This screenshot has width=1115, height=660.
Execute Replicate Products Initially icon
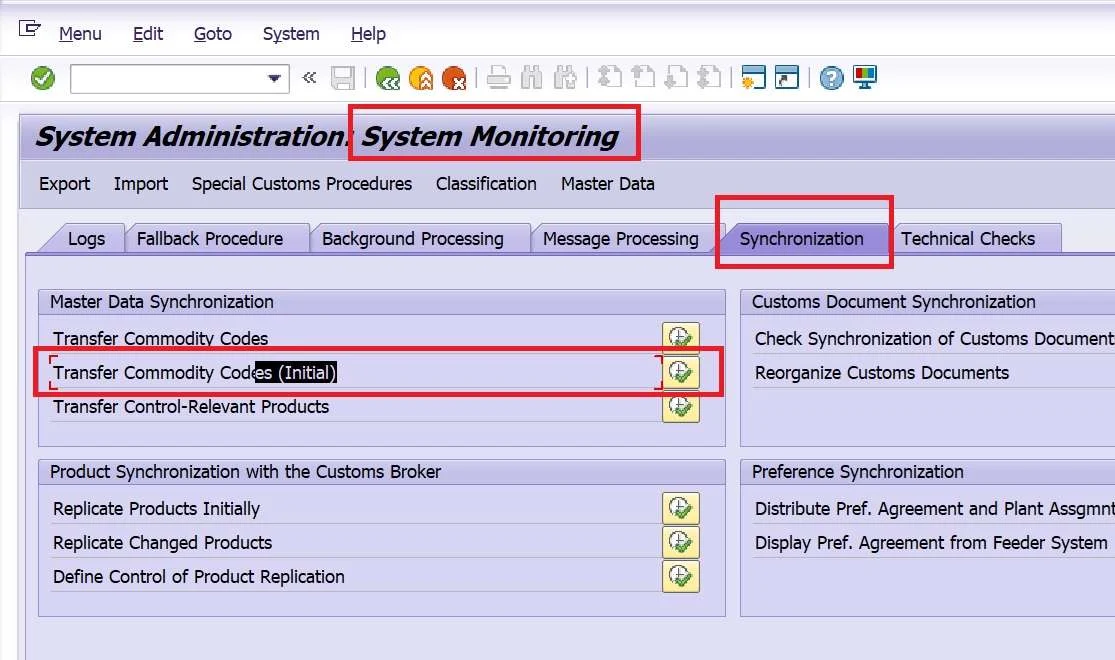click(681, 508)
